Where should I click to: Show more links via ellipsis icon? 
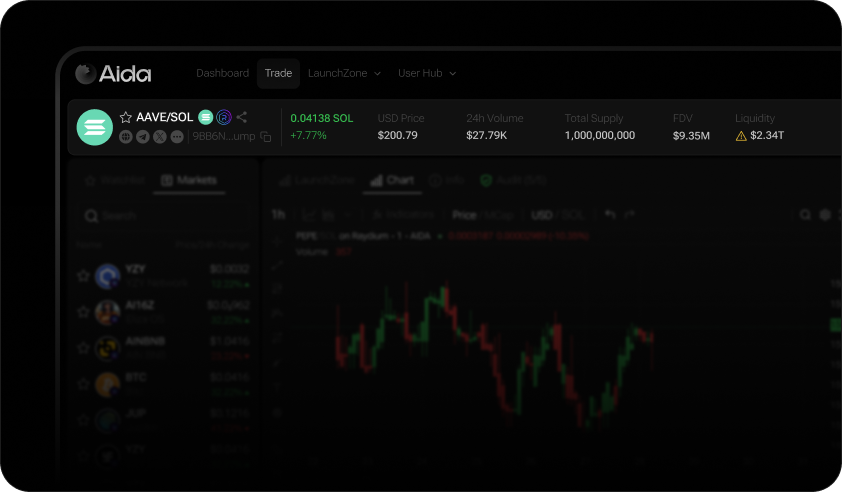[x=177, y=137]
